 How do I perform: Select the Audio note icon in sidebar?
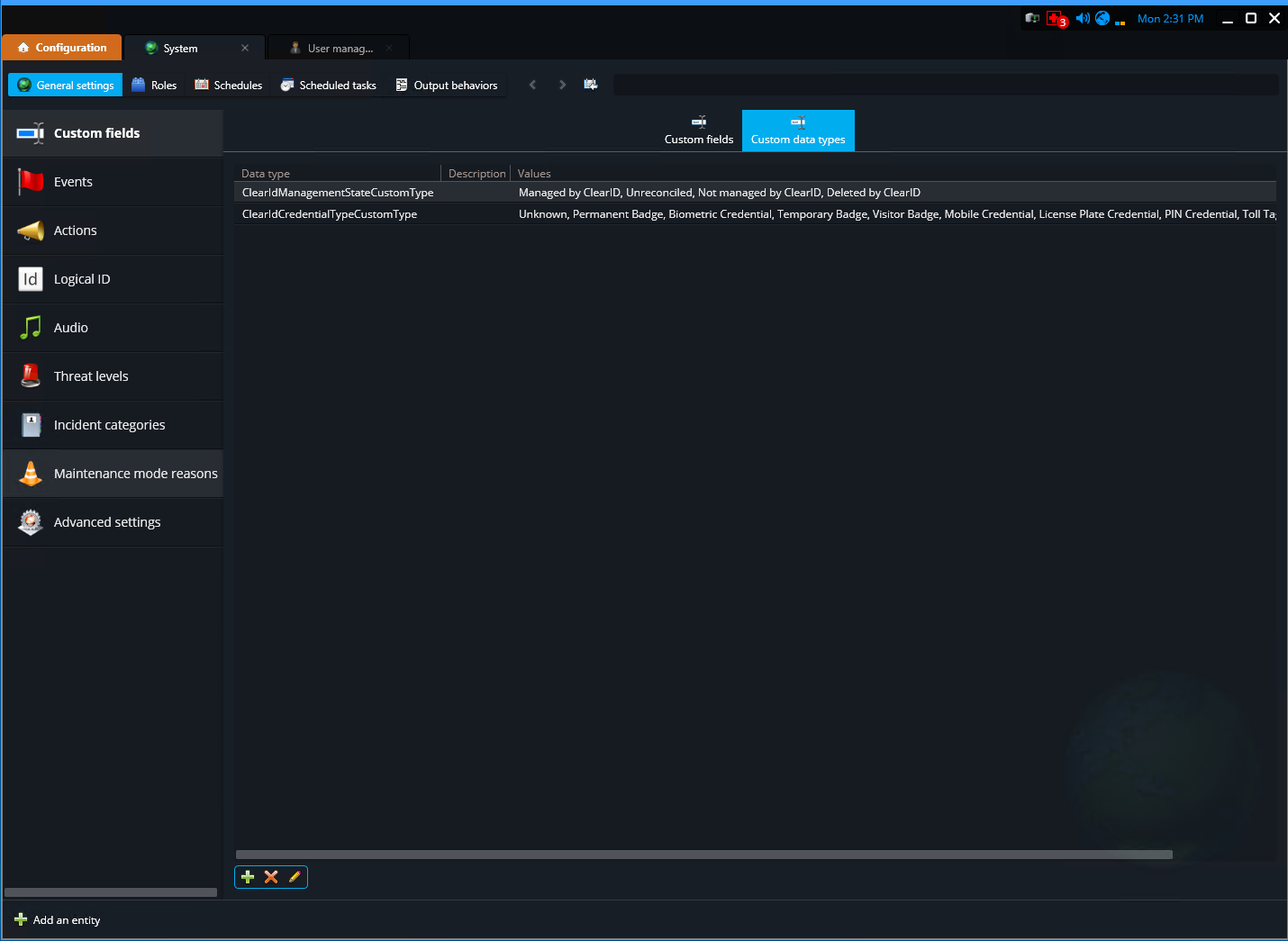(30, 327)
